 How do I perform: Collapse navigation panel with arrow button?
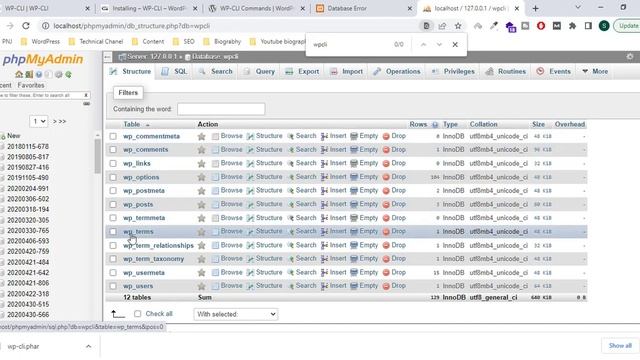click(107, 57)
